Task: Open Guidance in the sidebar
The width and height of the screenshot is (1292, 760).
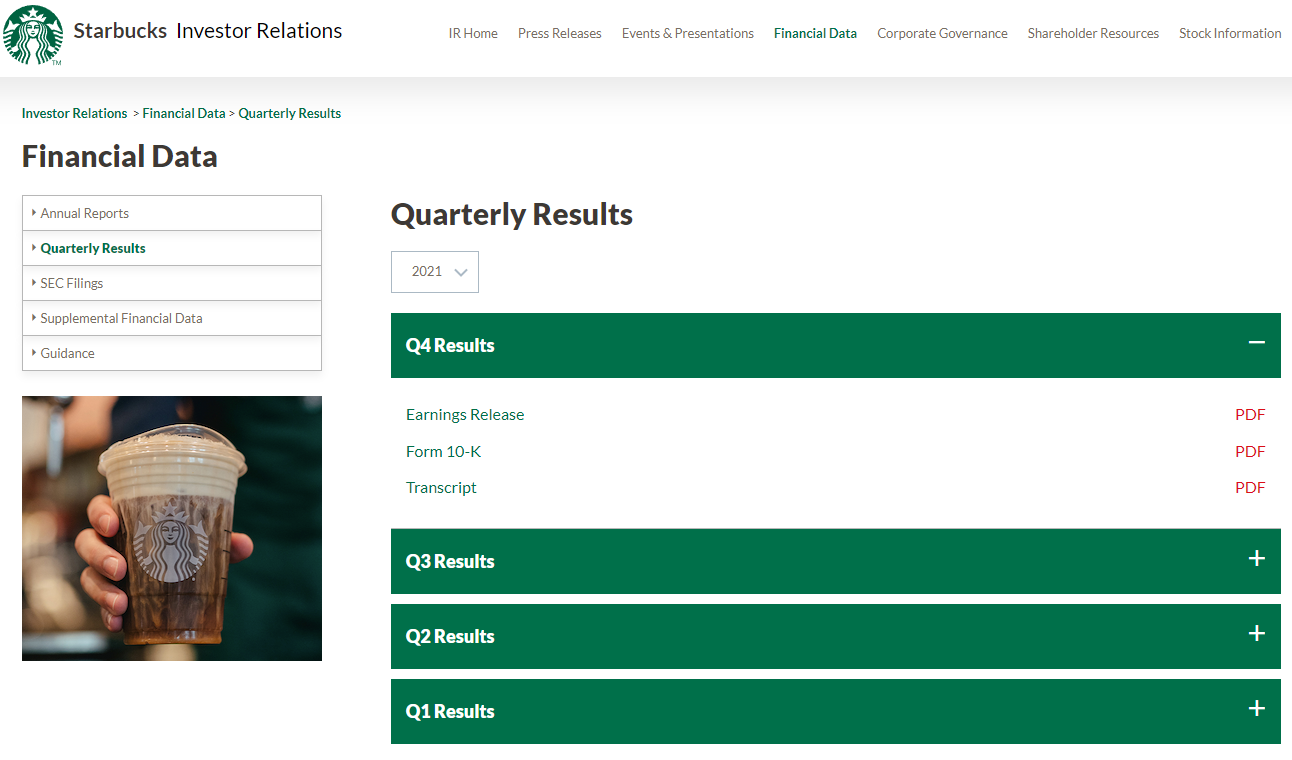Action: [172, 353]
